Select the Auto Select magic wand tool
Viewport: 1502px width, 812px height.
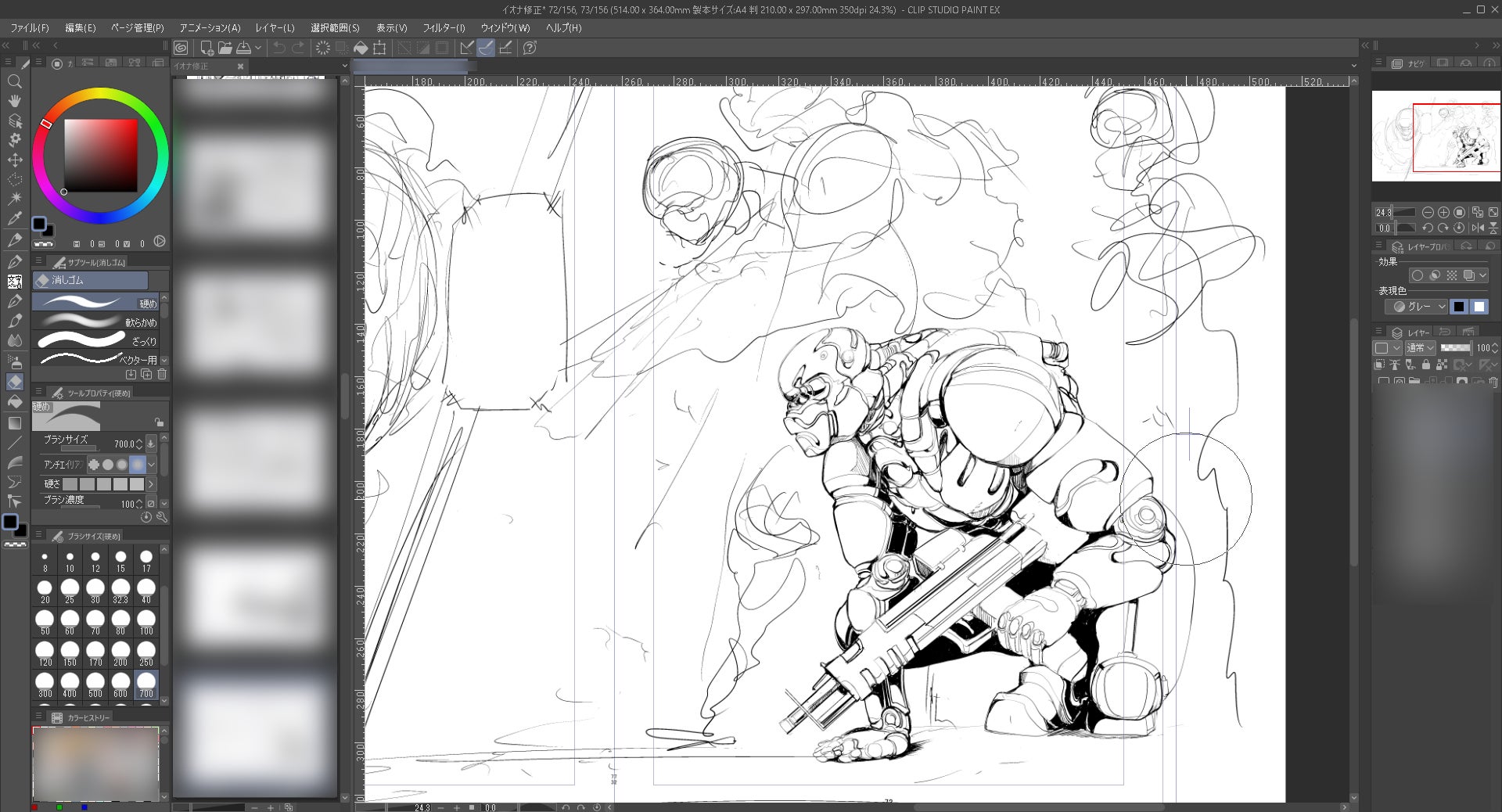(14, 199)
